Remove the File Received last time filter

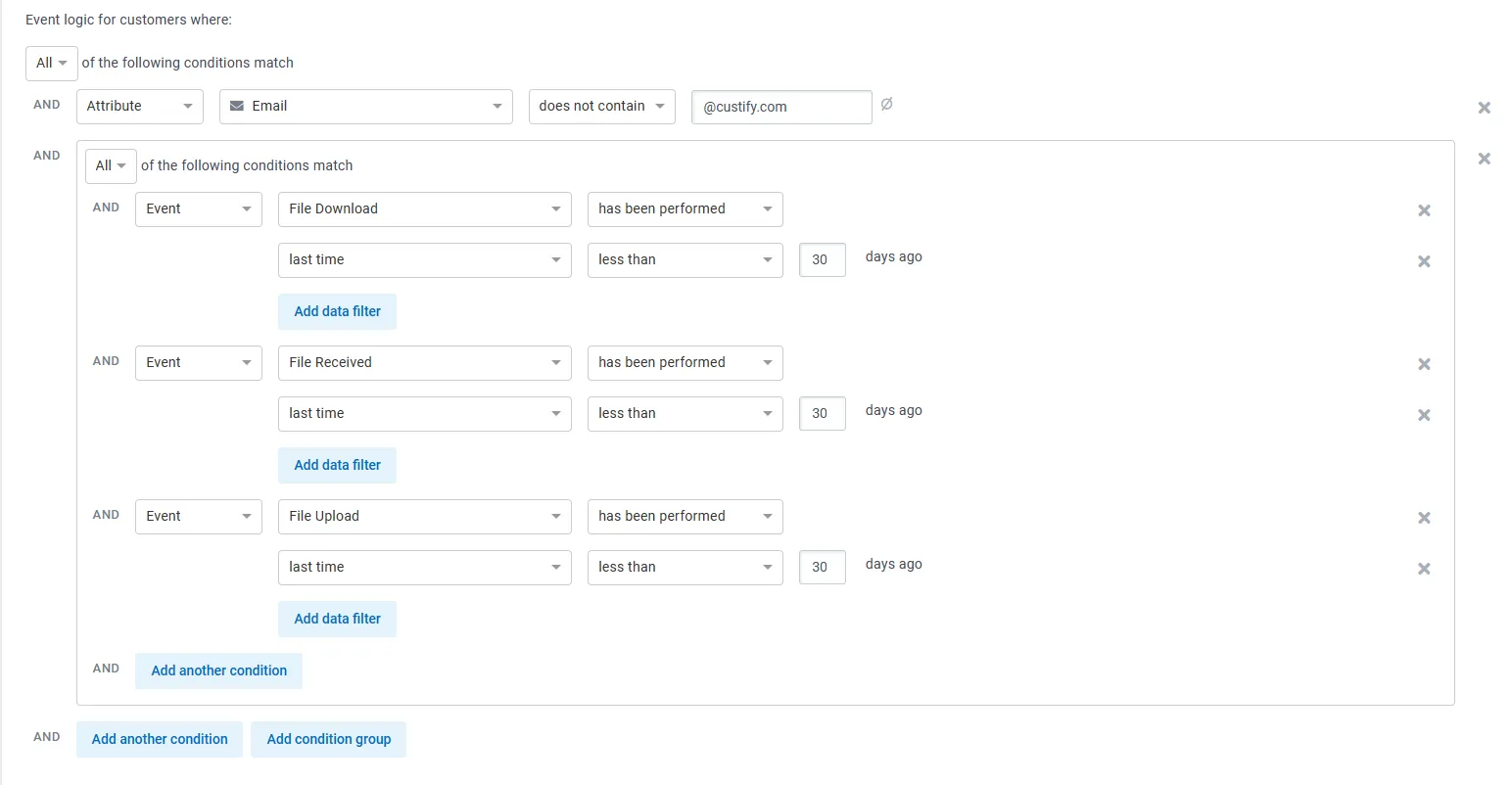click(1424, 415)
